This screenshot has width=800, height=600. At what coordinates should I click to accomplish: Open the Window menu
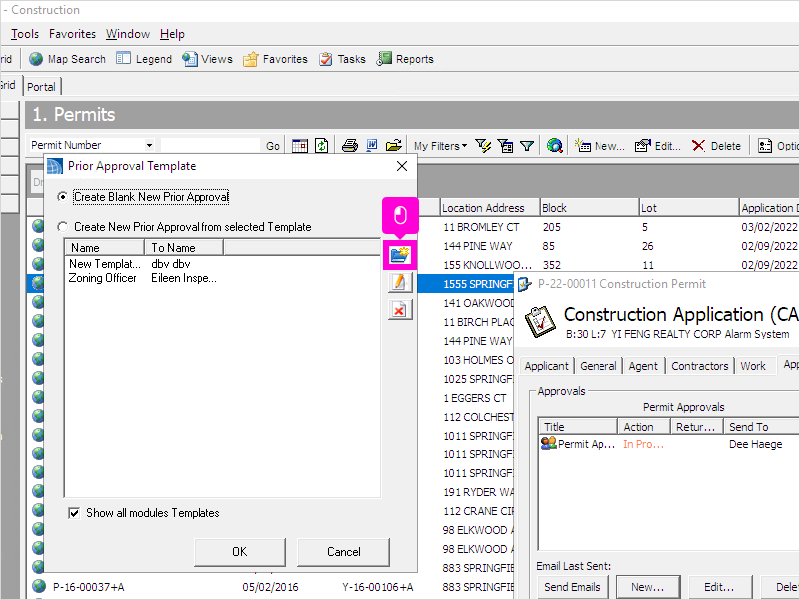(128, 34)
